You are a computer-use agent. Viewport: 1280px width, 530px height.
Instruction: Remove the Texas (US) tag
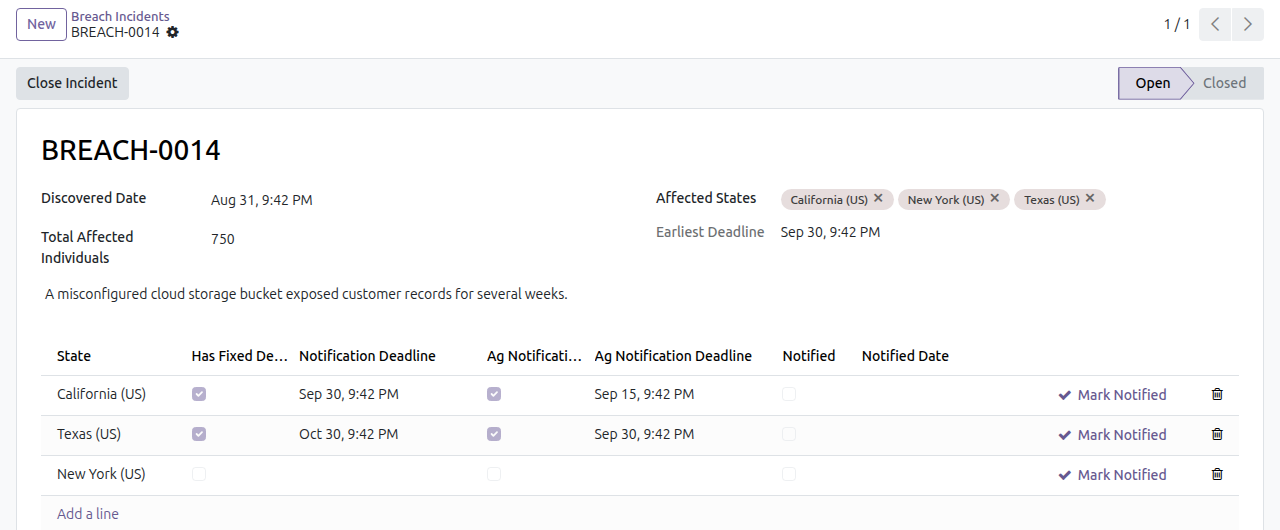click(x=1090, y=198)
